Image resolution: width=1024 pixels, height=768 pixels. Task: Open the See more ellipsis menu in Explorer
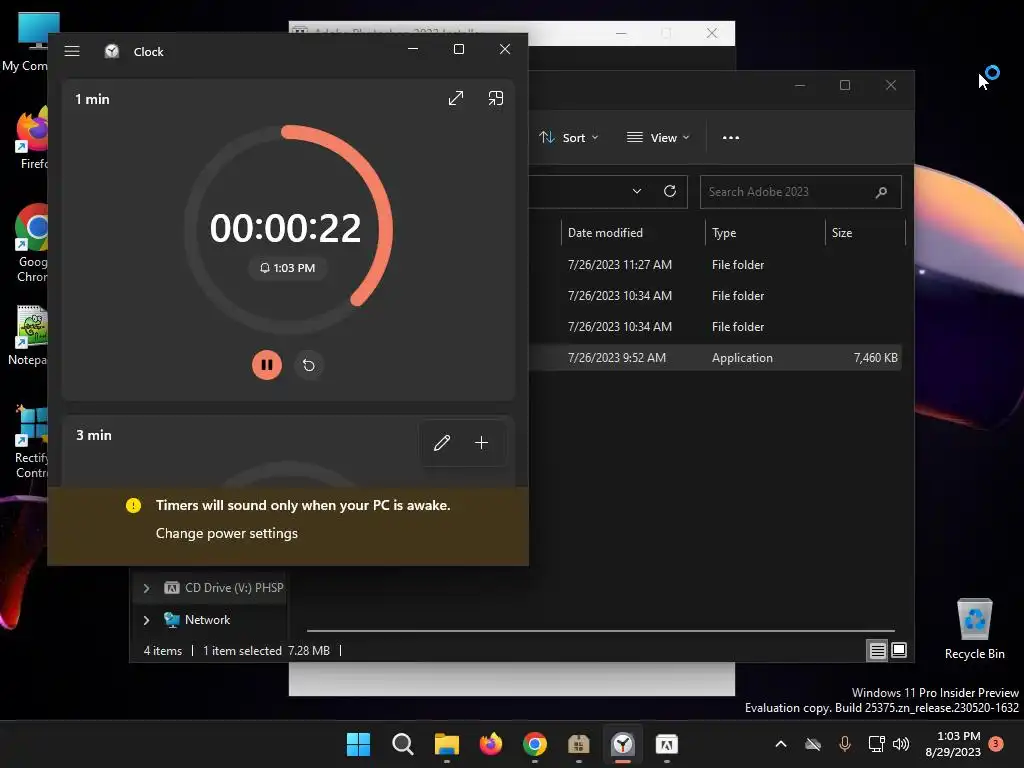[731, 138]
